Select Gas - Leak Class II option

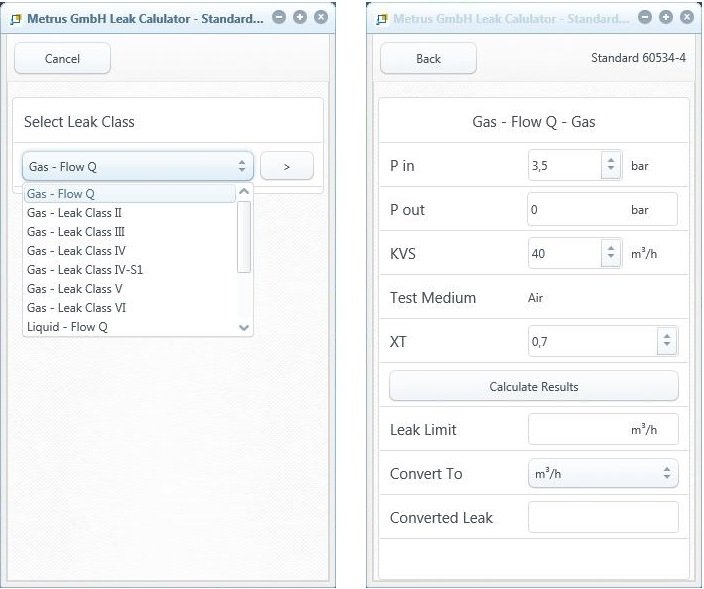click(x=75, y=213)
